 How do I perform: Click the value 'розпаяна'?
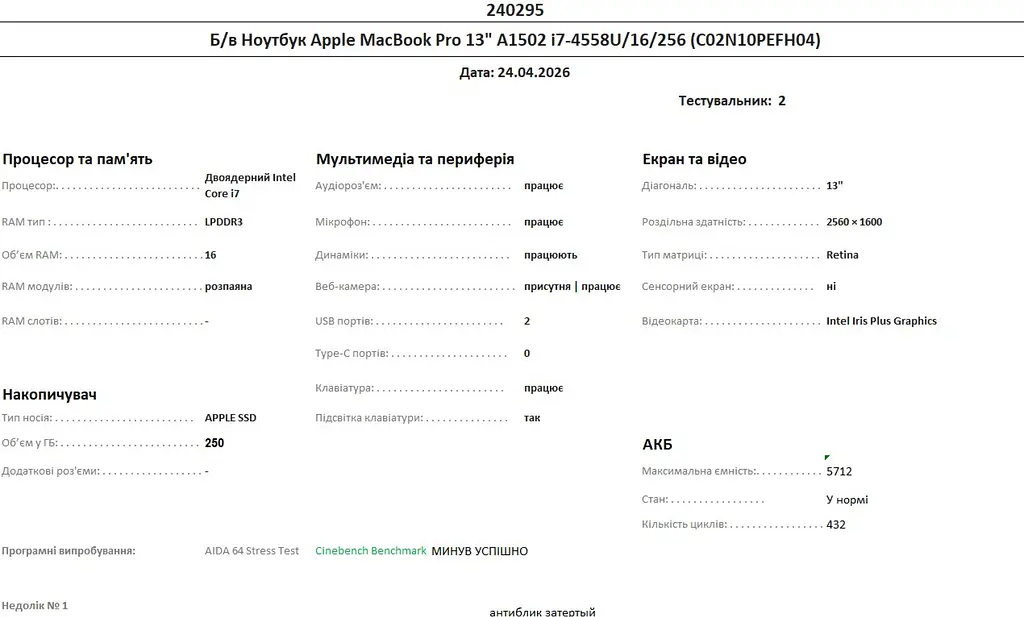click(x=229, y=287)
